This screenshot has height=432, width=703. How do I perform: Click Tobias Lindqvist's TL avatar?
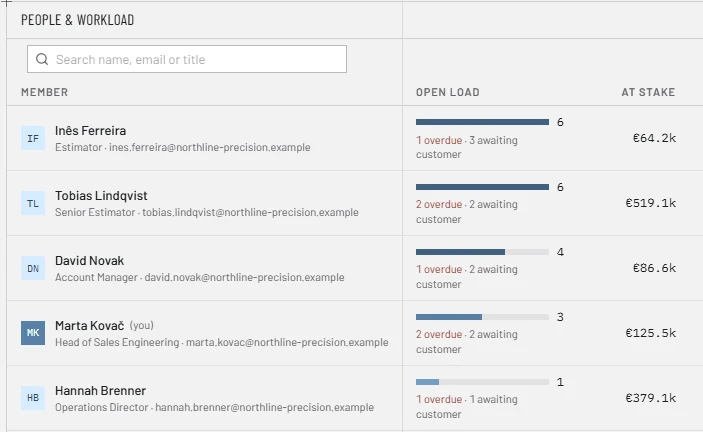(33, 203)
